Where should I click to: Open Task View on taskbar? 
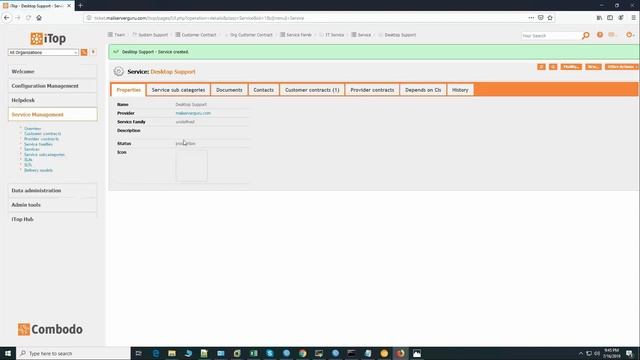click(x=138, y=353)
